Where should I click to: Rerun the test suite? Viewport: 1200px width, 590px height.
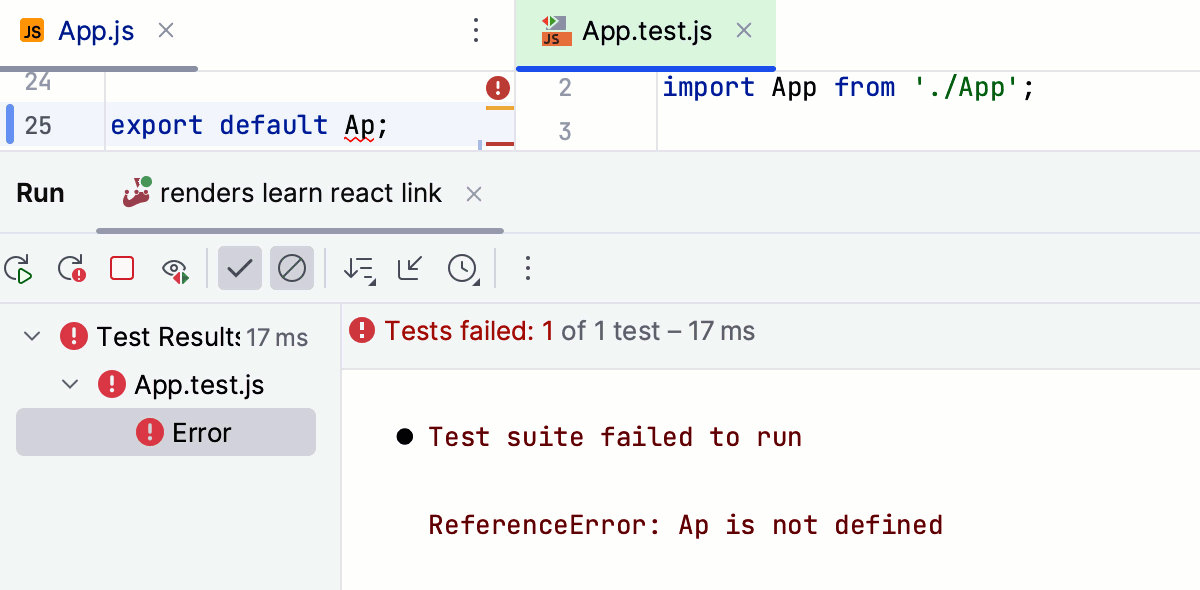pyautogui.click(x=20, y=268)
